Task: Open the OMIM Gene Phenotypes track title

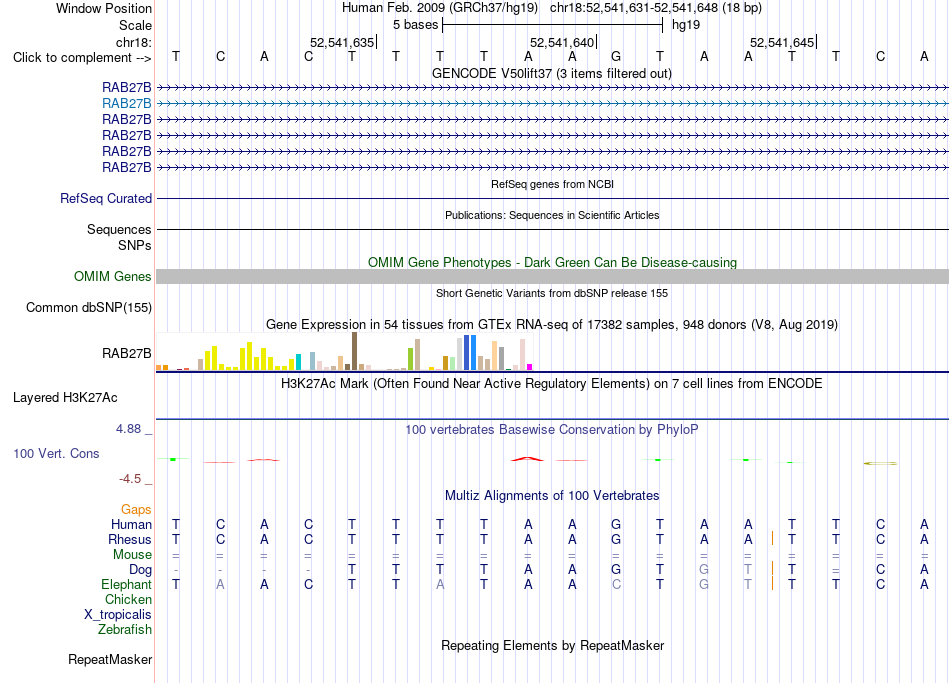Action: (552, 262)
